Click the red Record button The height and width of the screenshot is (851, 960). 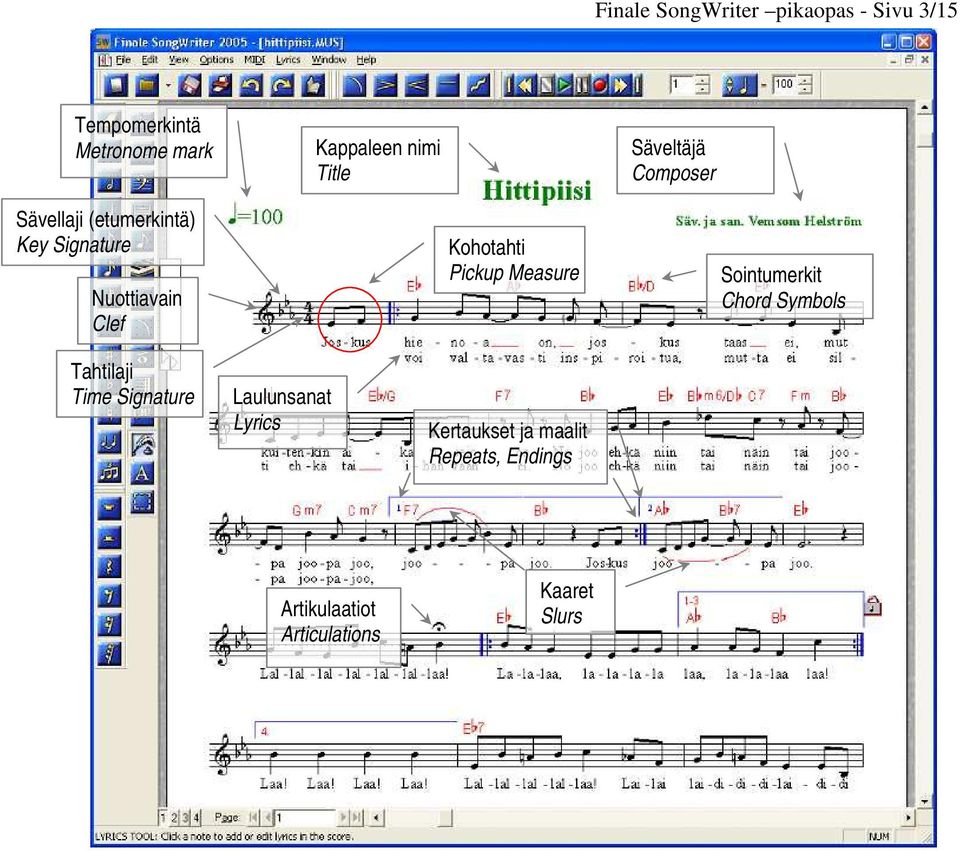point(601,85)
